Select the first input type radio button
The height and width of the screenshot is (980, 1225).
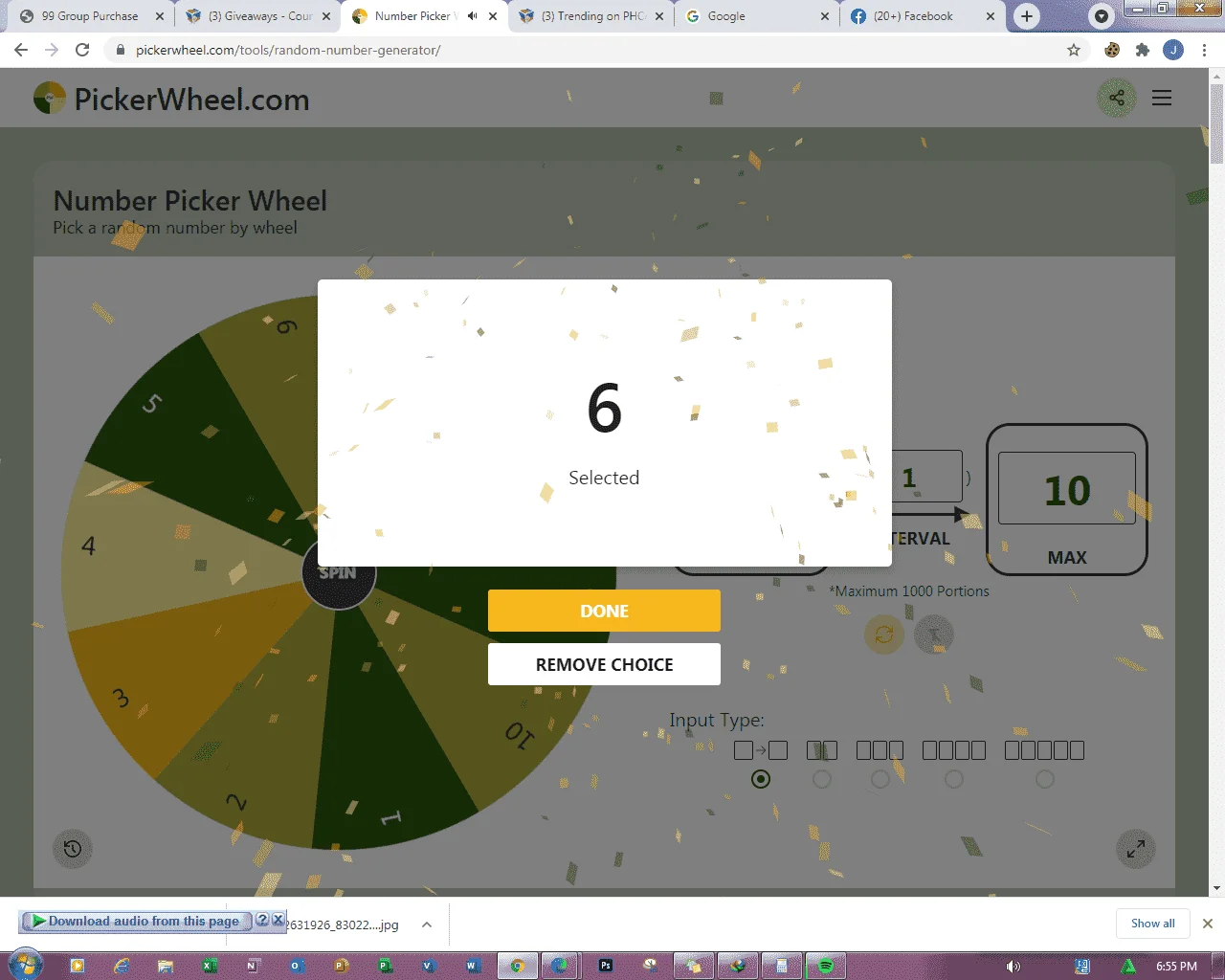[x=761, y=779]
